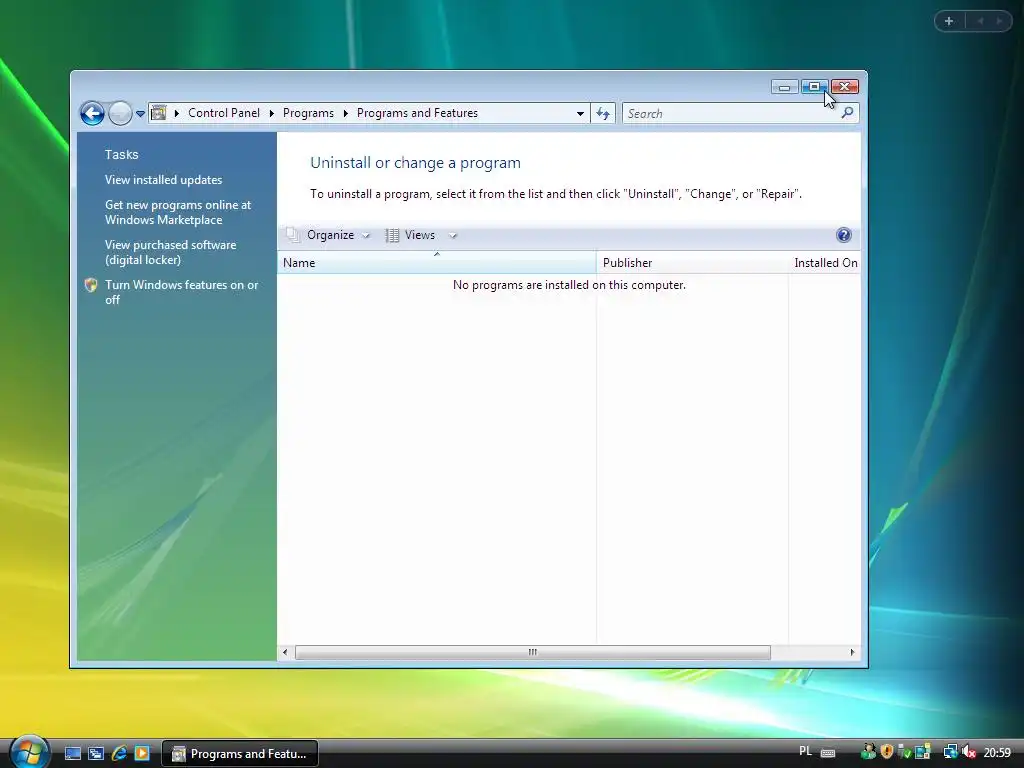This screenshot has height=768, width=1024.
Task: Sort by the Publisher column header
Action: point(692,263)
